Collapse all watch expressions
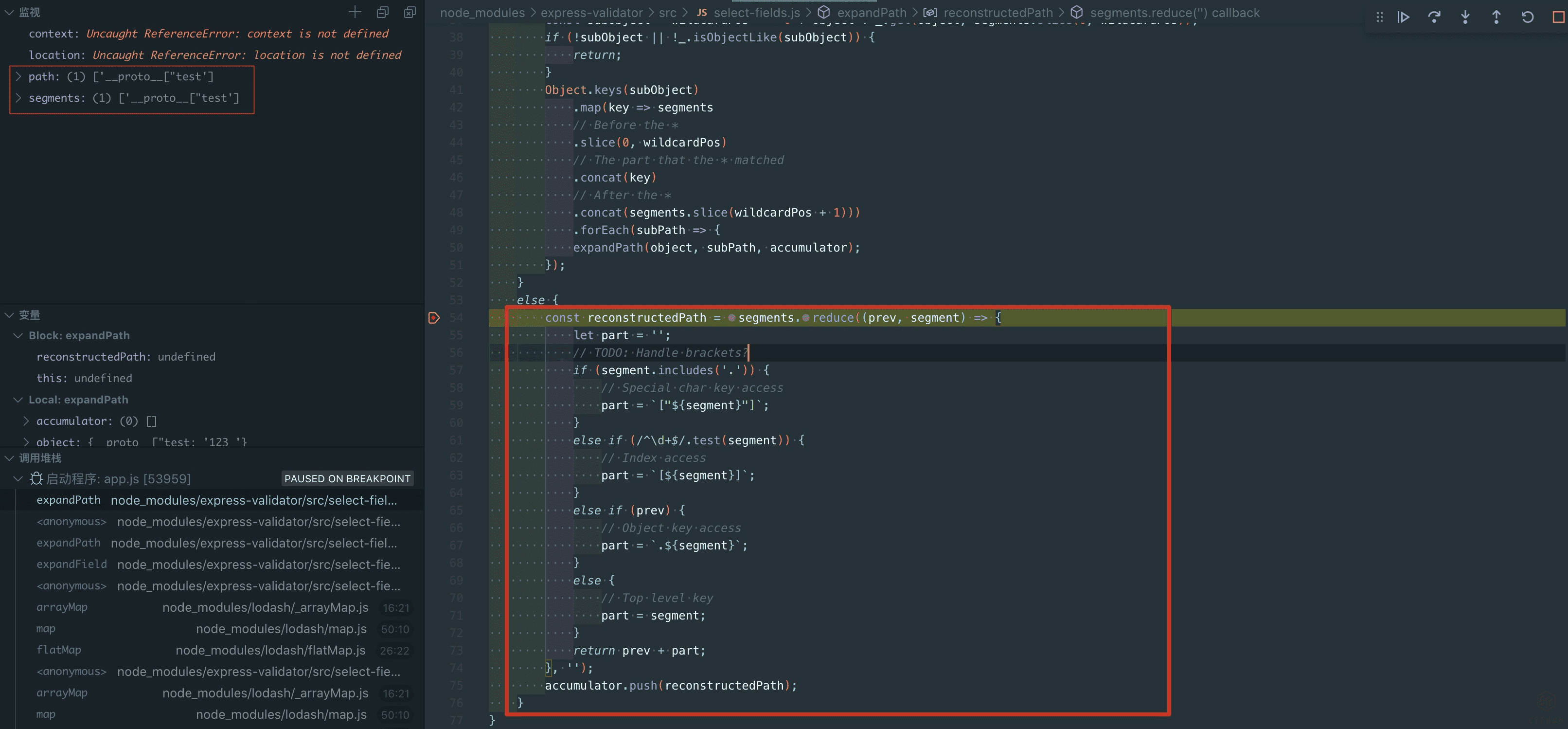 tap(382, 12)
